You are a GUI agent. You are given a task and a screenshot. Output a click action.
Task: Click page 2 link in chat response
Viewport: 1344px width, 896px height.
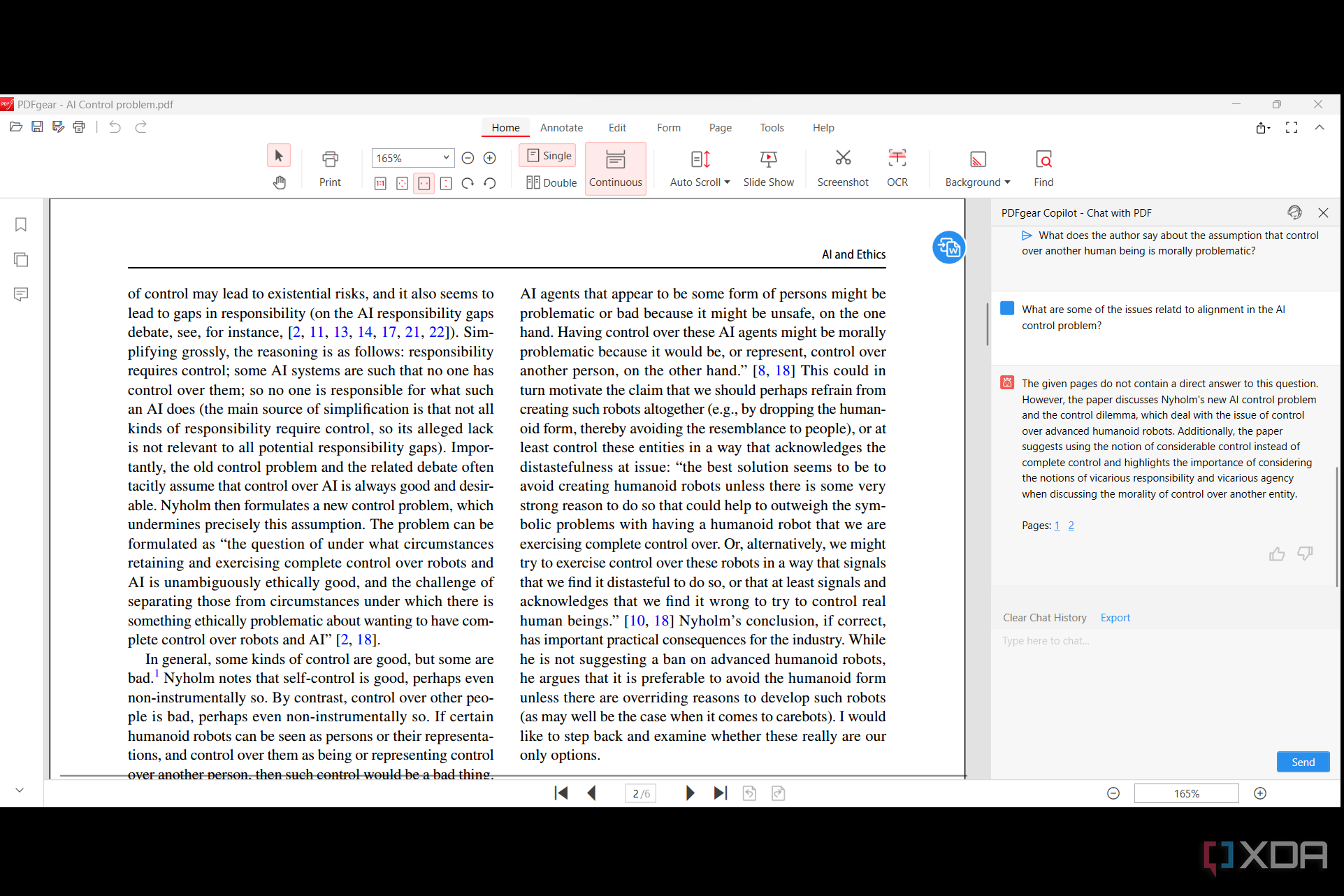1072,525
